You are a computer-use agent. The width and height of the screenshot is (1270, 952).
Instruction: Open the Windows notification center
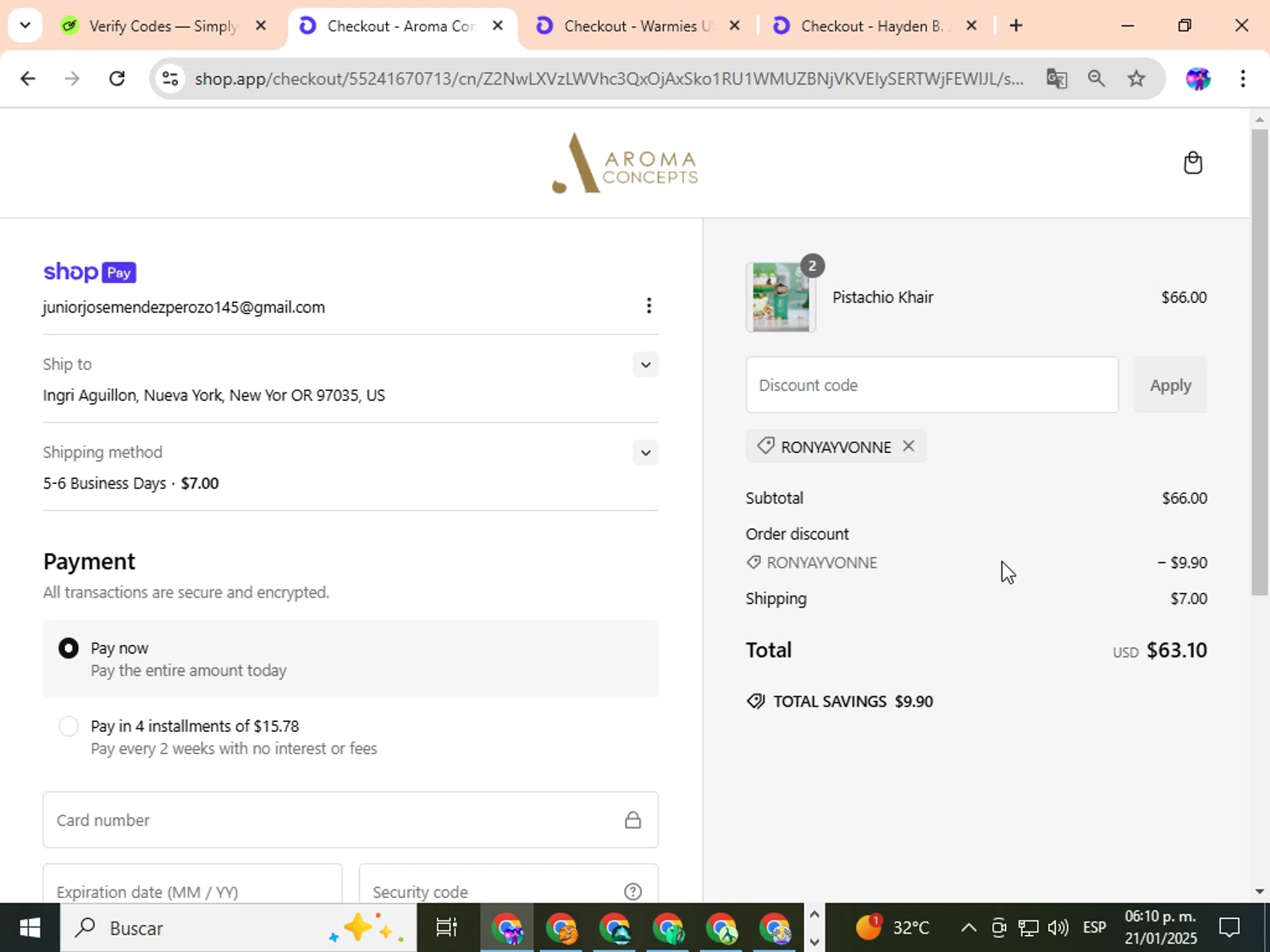(x=1229, y=927)
